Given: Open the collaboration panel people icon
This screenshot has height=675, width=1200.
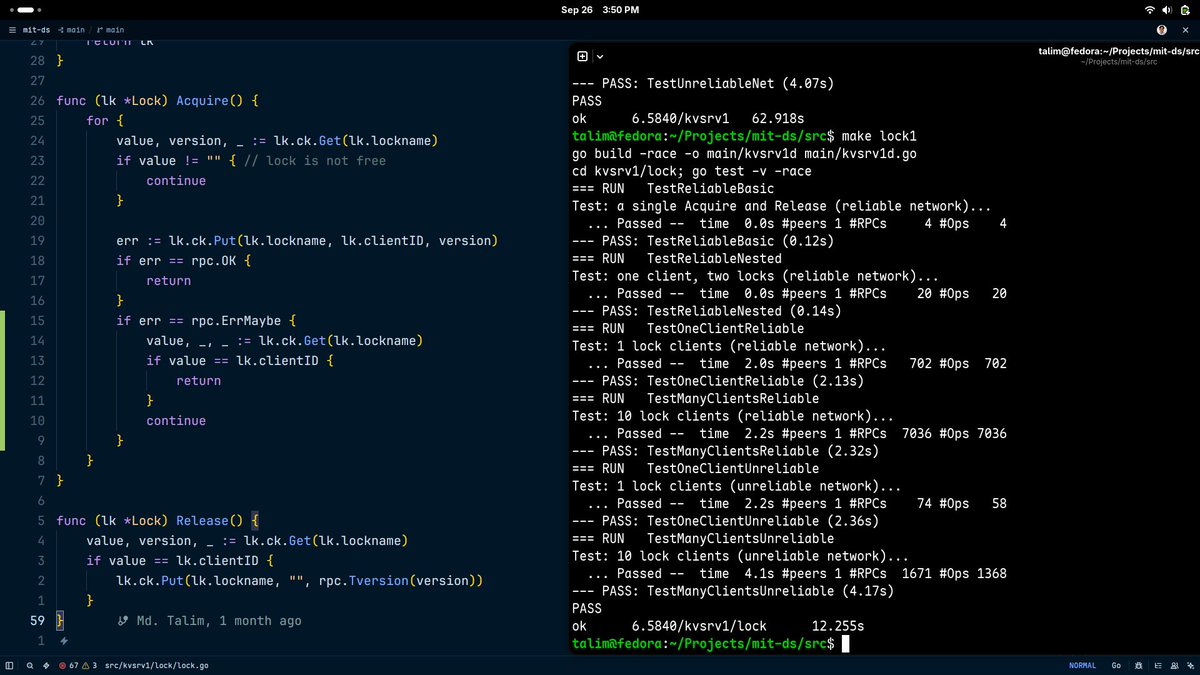Looking at the screenshot, I should click(1174, 666).
